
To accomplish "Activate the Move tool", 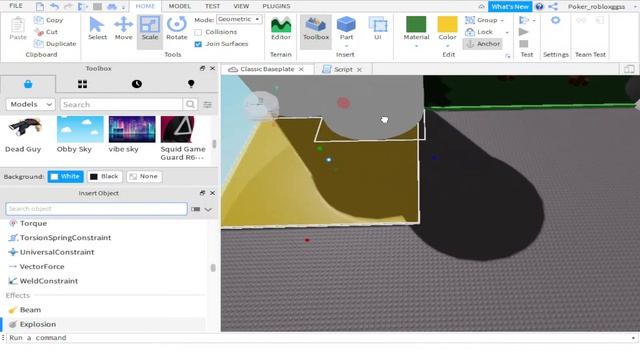I will click(x=123, y=29).
